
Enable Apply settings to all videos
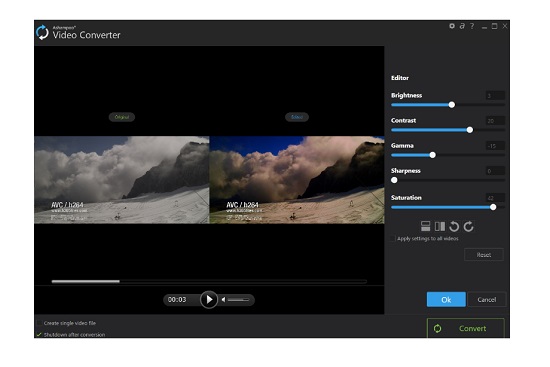click(393, 239)
